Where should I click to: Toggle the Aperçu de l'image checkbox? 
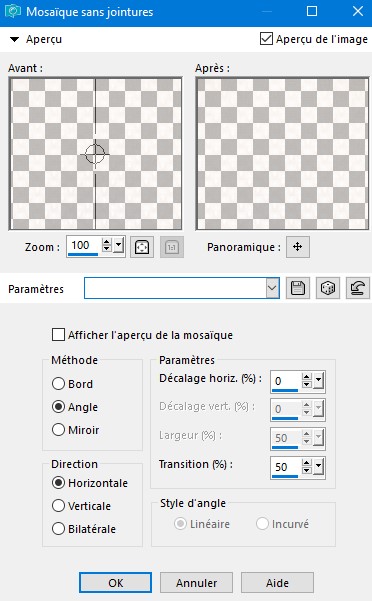pos(266,39)
